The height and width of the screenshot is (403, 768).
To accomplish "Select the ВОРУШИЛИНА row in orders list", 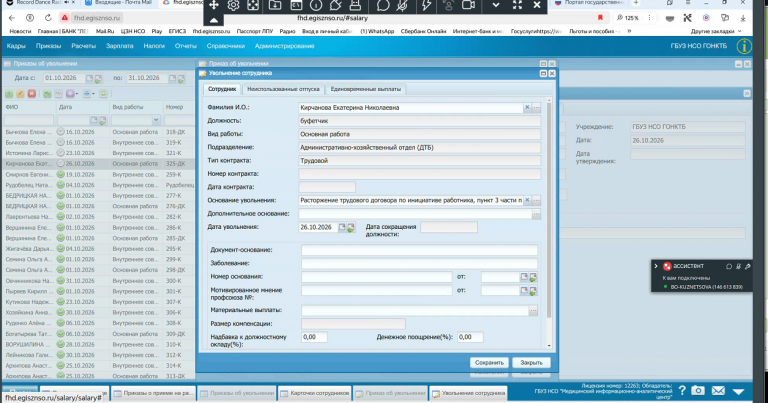I will [98, 345].
